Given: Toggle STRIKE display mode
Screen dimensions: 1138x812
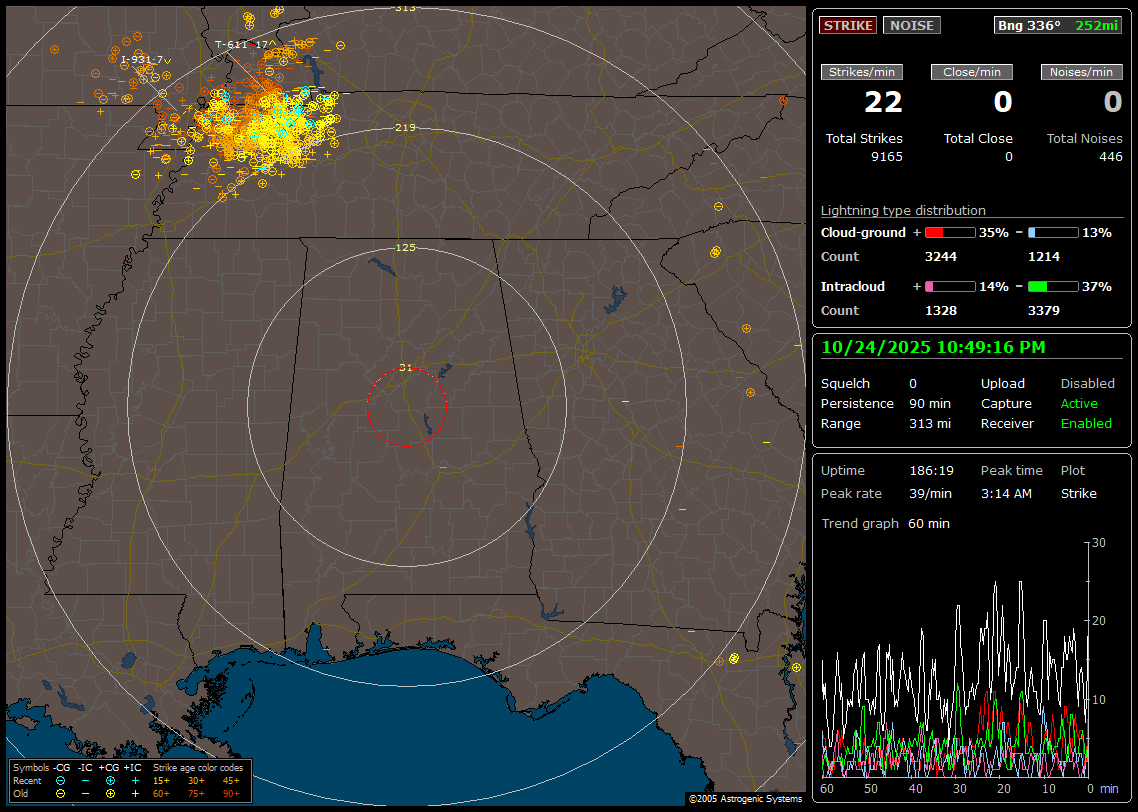Looking at the screenshot, I should pyautogui.click(x=848, y=26).
